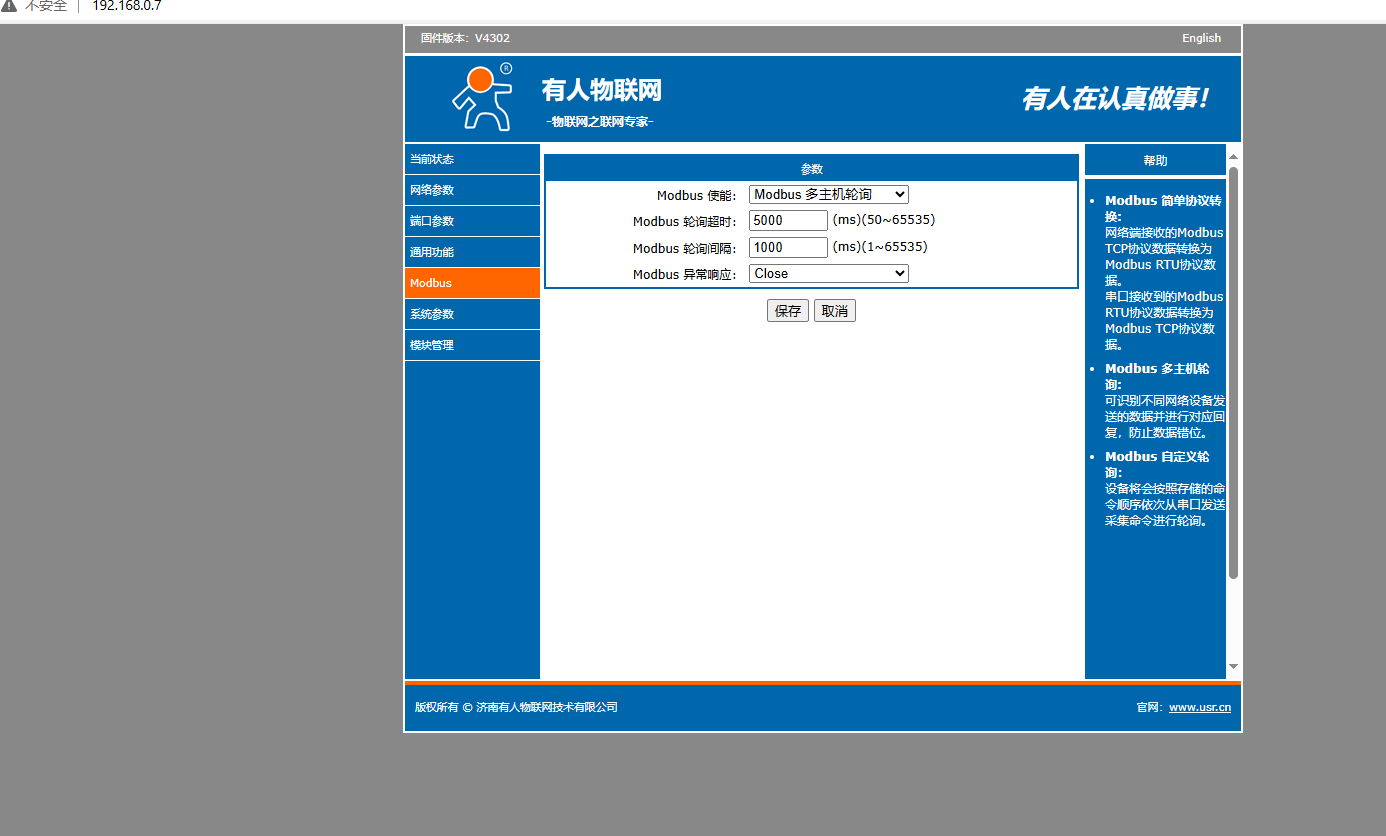Click the 帮助 panel header
The height and width of the screenshot is (836, 1386).
tap(1155, 160)
